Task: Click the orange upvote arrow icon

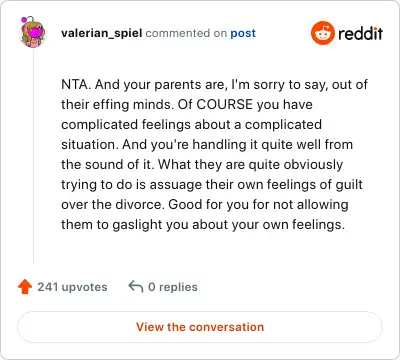Action: [x=25, y=287]
